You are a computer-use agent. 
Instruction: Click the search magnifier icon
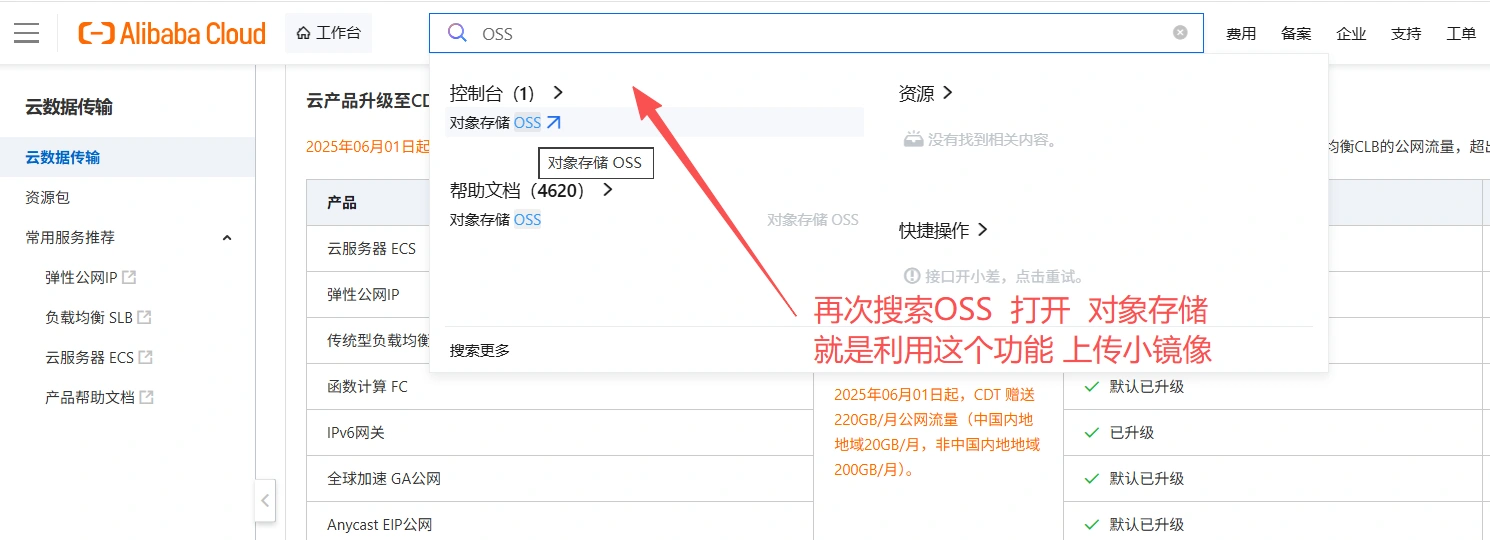pyautogui.click(x=457, y=33)
